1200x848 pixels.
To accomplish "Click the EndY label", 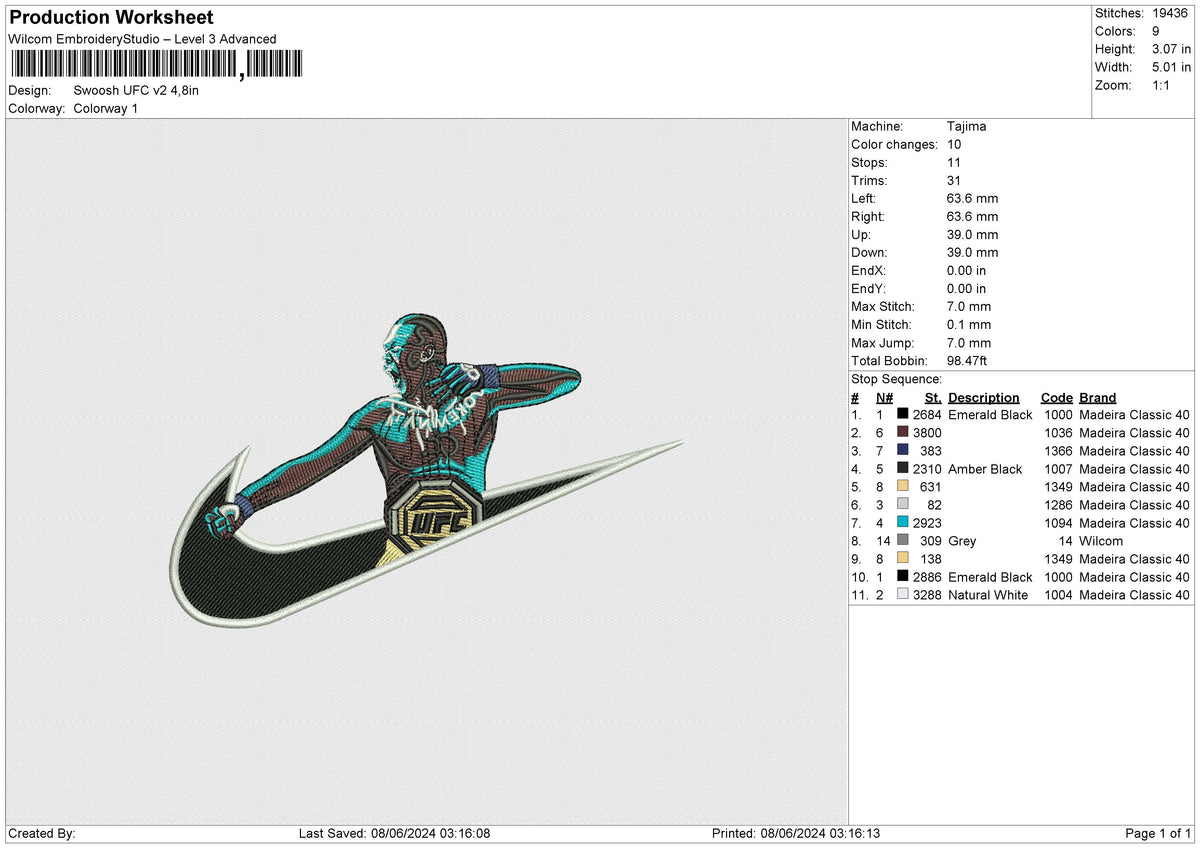I will 868,289.
